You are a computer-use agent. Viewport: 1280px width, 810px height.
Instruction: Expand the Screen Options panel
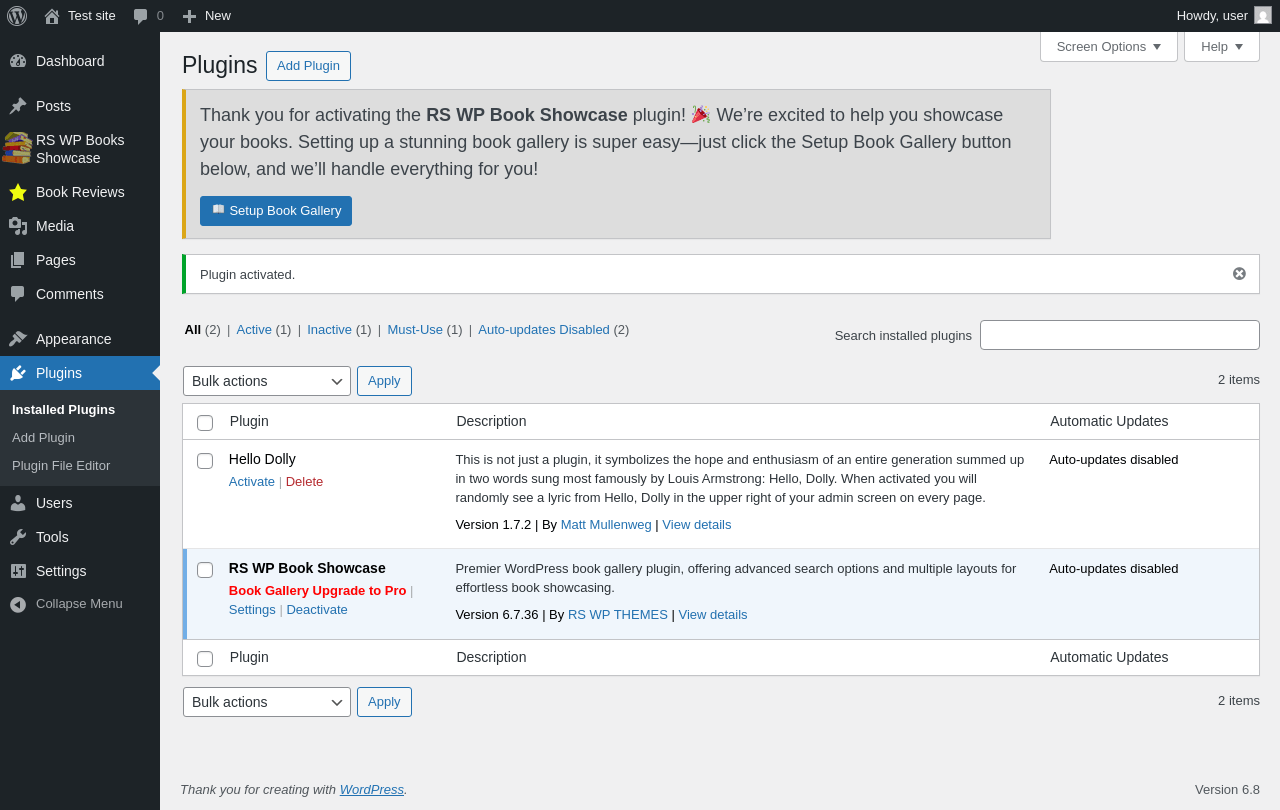[x=1109, y=46]
